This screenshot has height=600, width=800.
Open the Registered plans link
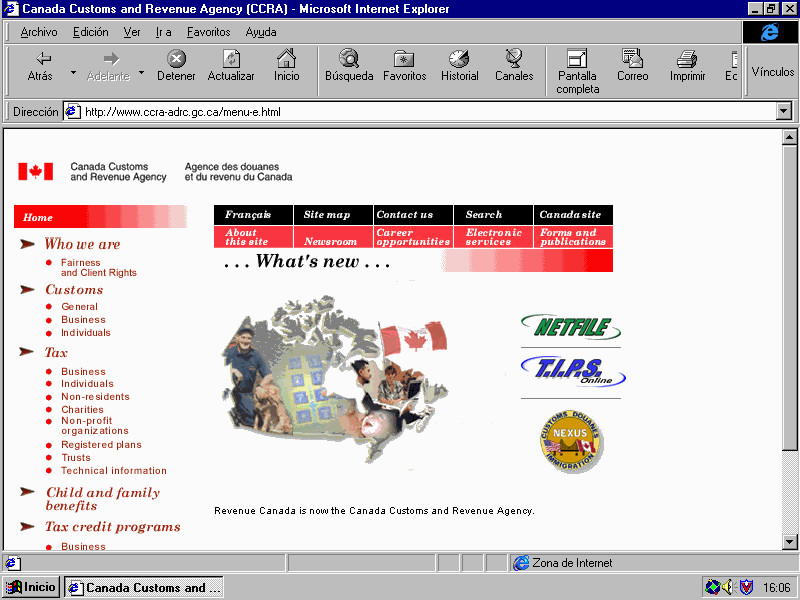pos(102,444)
